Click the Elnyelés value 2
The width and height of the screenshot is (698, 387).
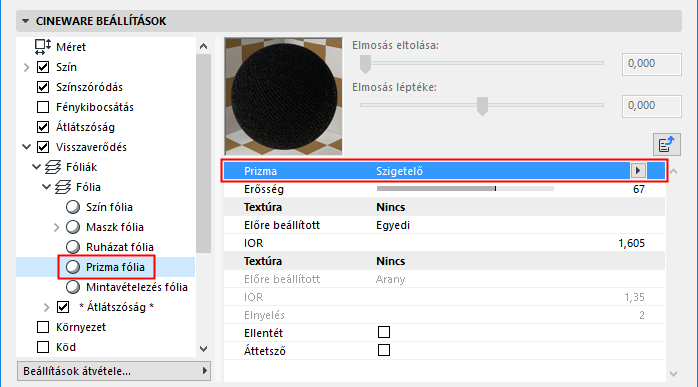pyautogui.click(x=641, y=315)
